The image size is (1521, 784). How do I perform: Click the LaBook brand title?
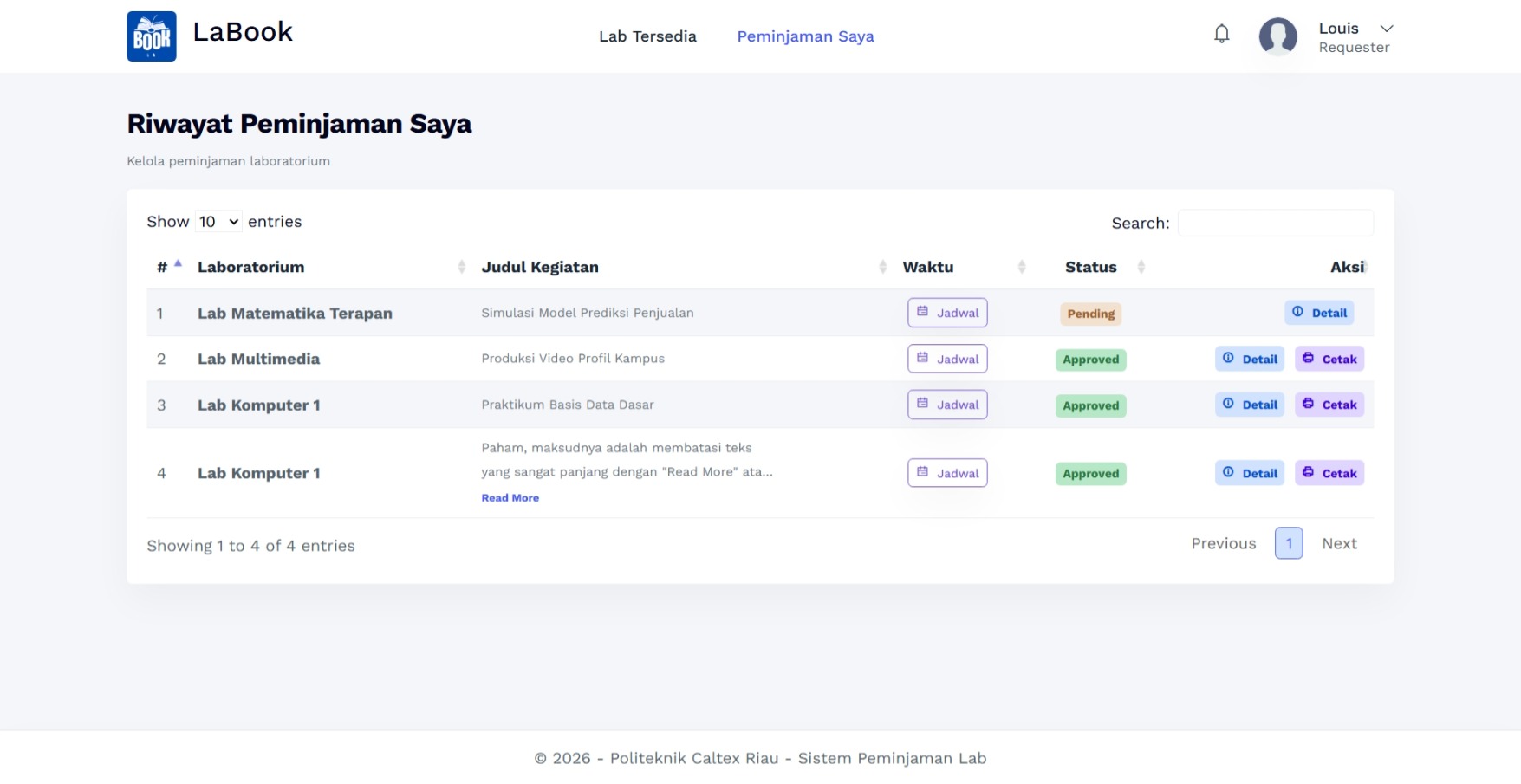[243, 32]
